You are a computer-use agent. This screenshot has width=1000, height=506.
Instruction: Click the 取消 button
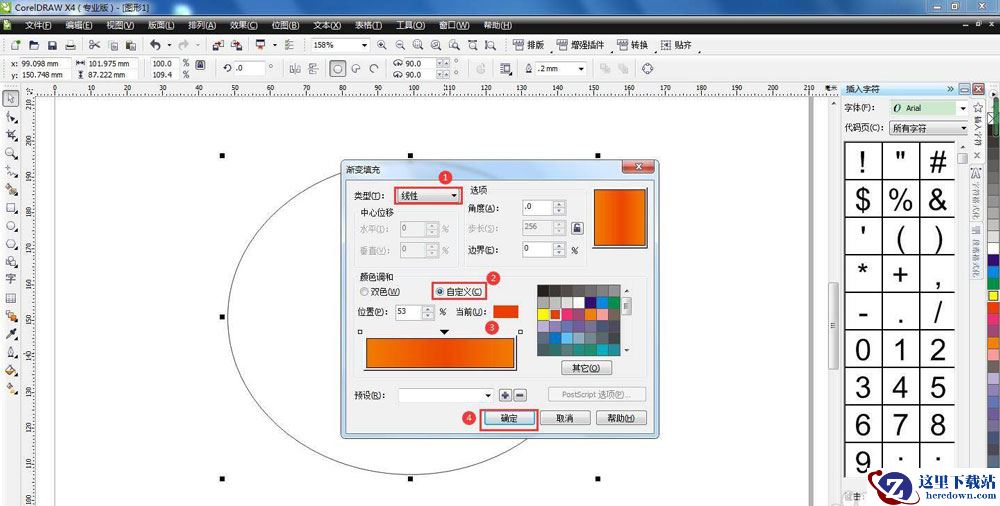pyautogui.click(x=564, y=418)
